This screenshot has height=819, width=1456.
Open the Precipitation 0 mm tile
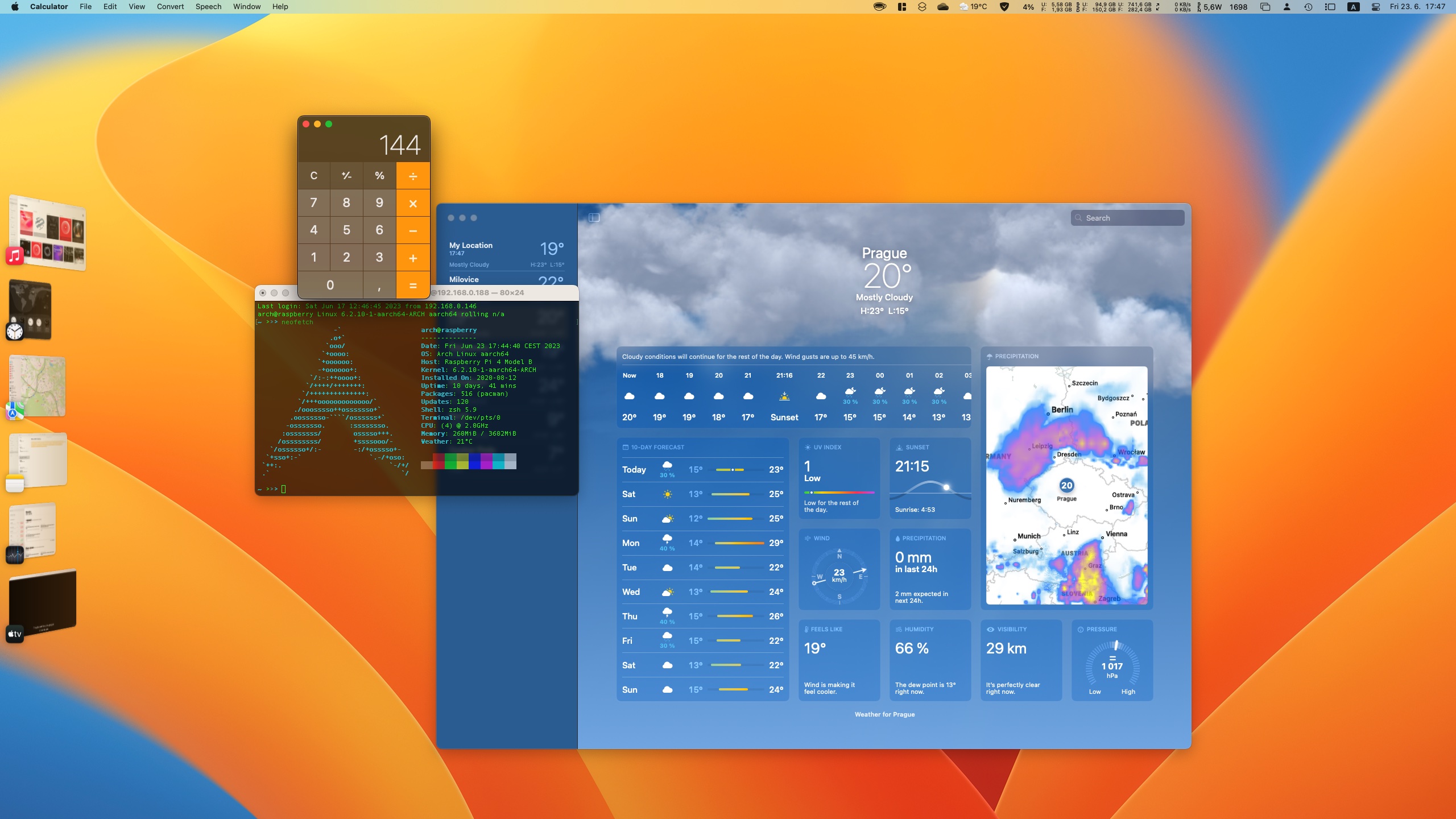[x=930, y=569]
